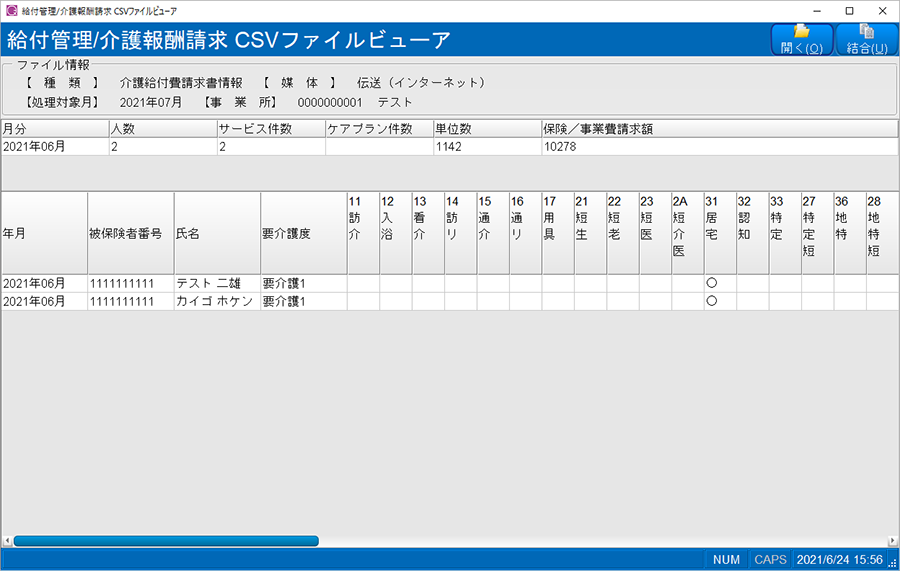The width and height of the screenshot is (900, 571).
Task: Select the 月分 column header
Action: click(55, 129)
